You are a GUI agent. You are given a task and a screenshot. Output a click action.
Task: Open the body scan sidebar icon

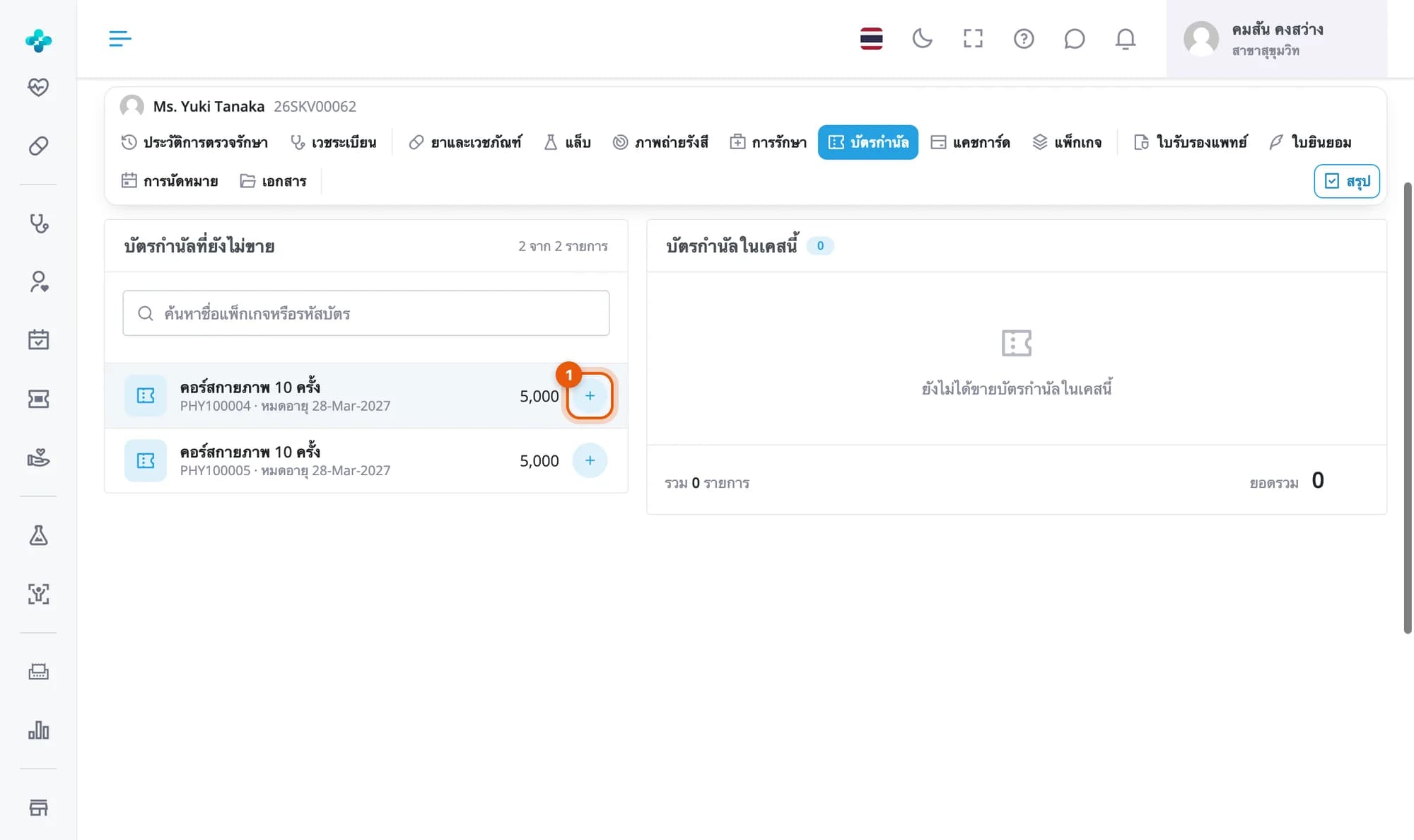[38, 594]
